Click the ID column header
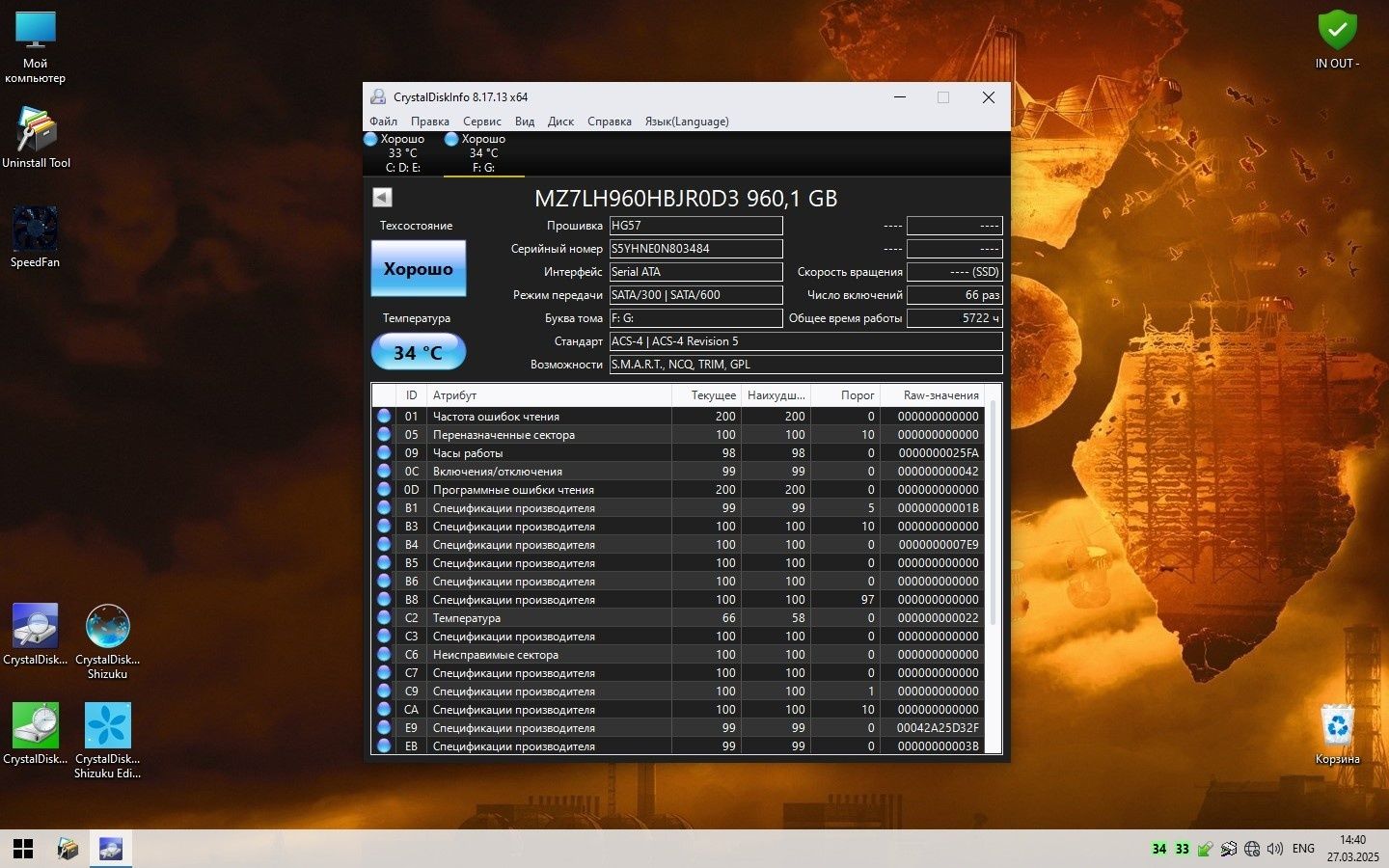Viewport: 1389px width, 868px height. 412,395
